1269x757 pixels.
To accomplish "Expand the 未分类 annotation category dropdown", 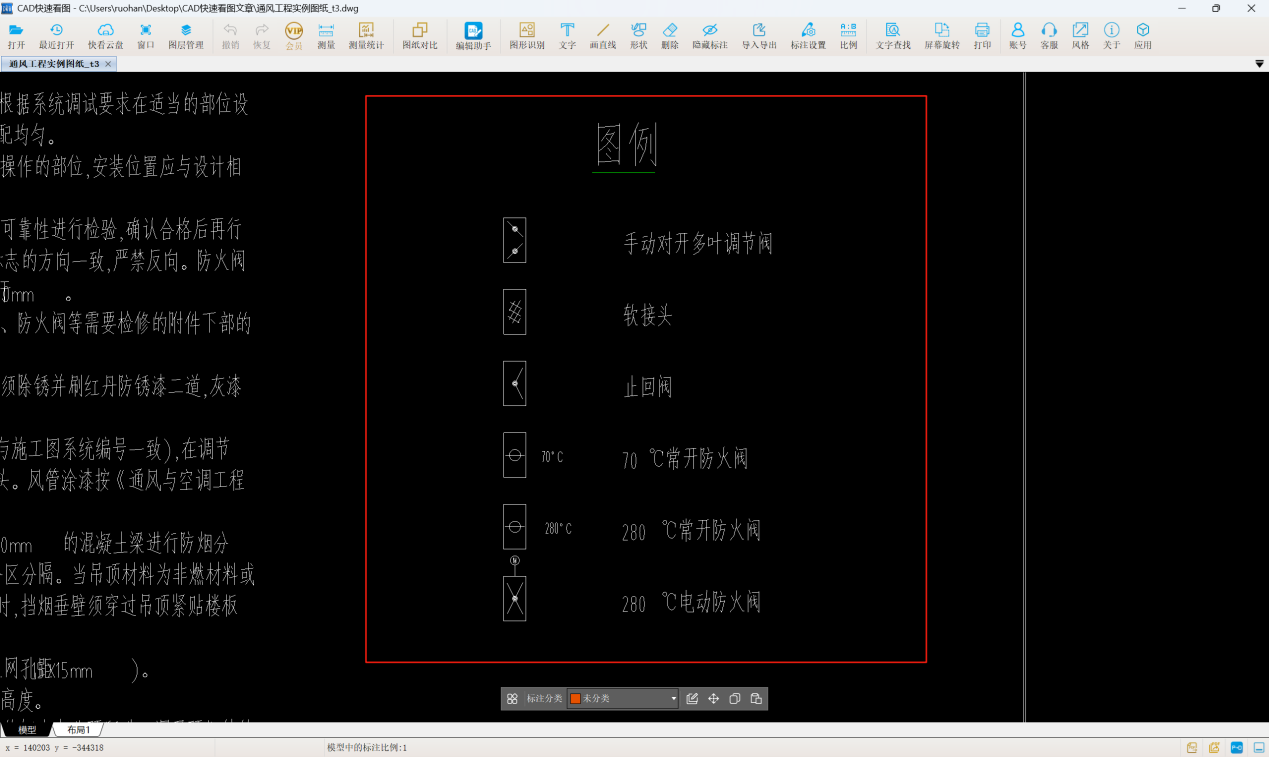I will point(673,699).
